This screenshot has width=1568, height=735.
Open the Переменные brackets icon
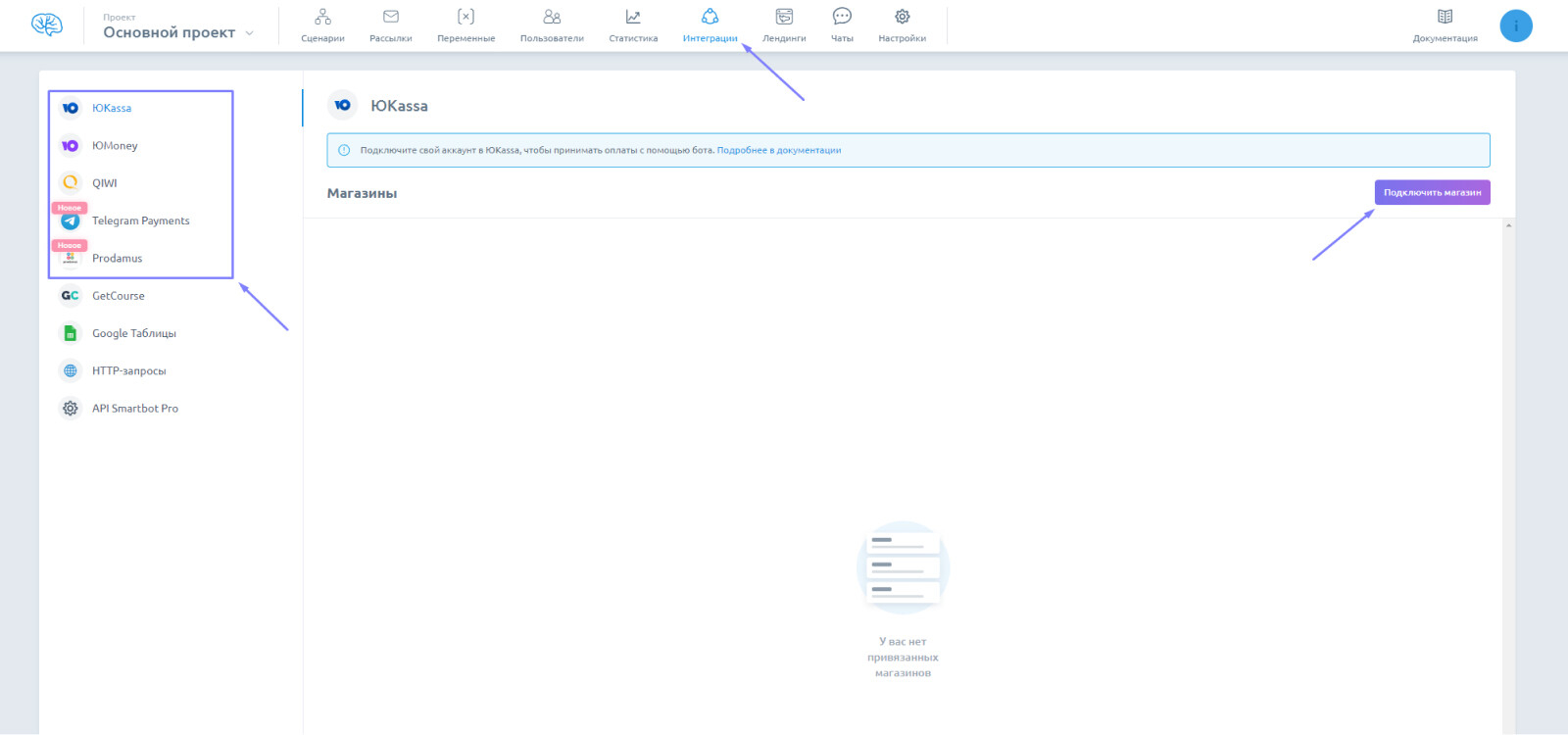click(x=466, y=17)
